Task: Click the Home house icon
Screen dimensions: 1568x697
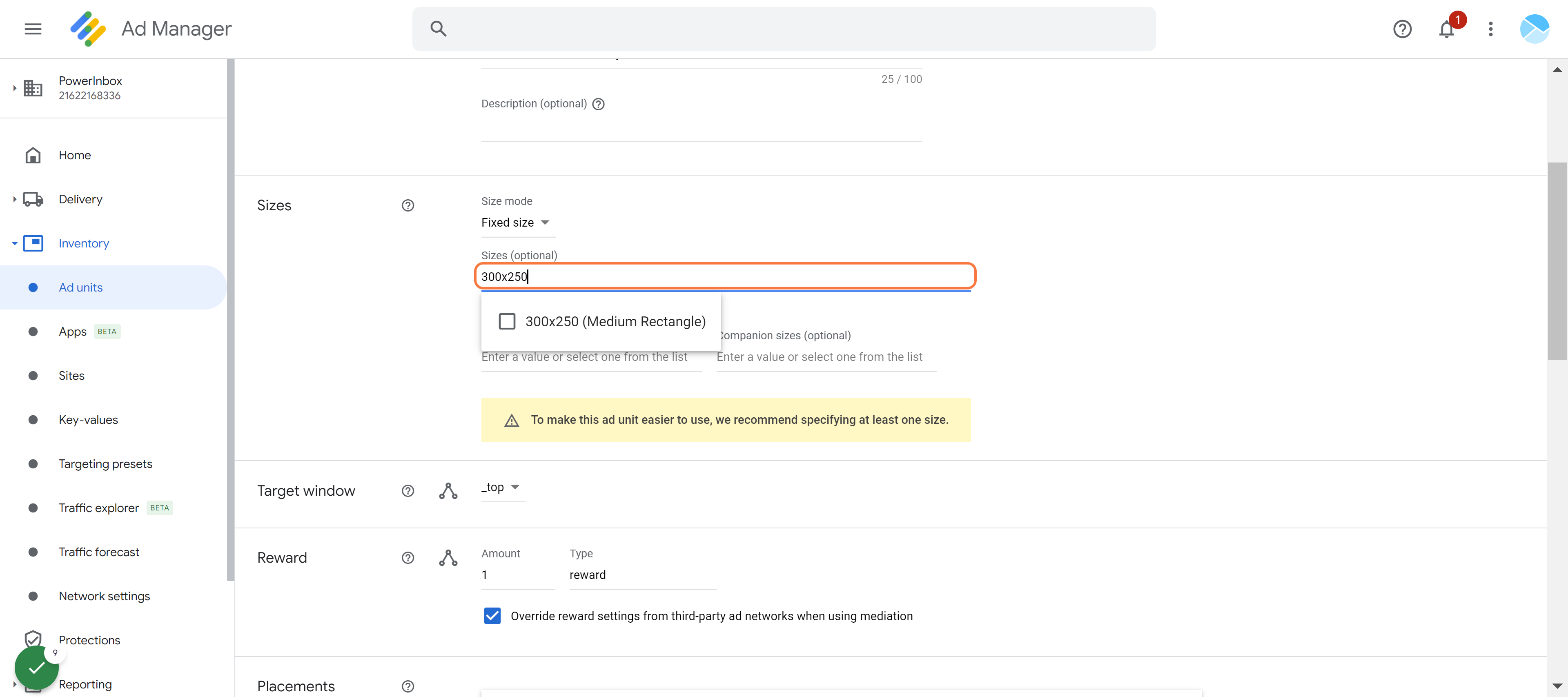Action: coord(33,155)
